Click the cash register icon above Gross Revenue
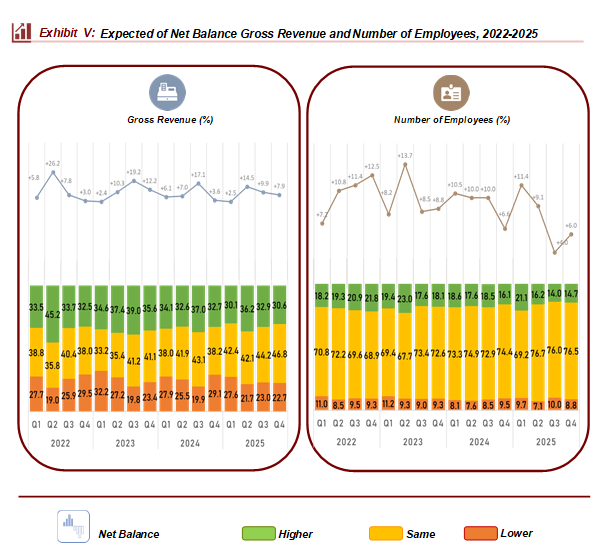This screenshot has width=612, height=547. 164,93
